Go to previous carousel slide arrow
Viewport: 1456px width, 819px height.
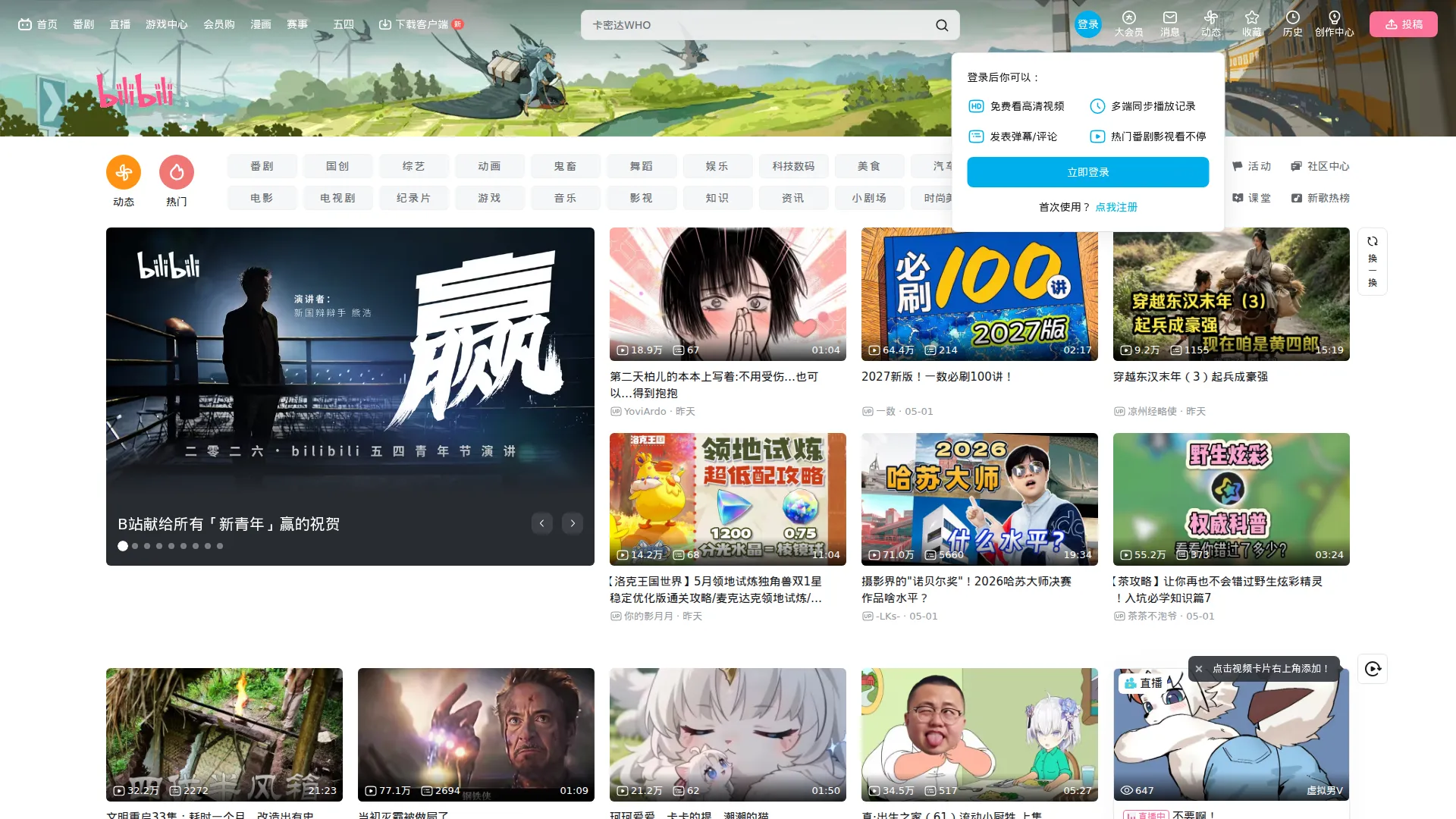541,523
